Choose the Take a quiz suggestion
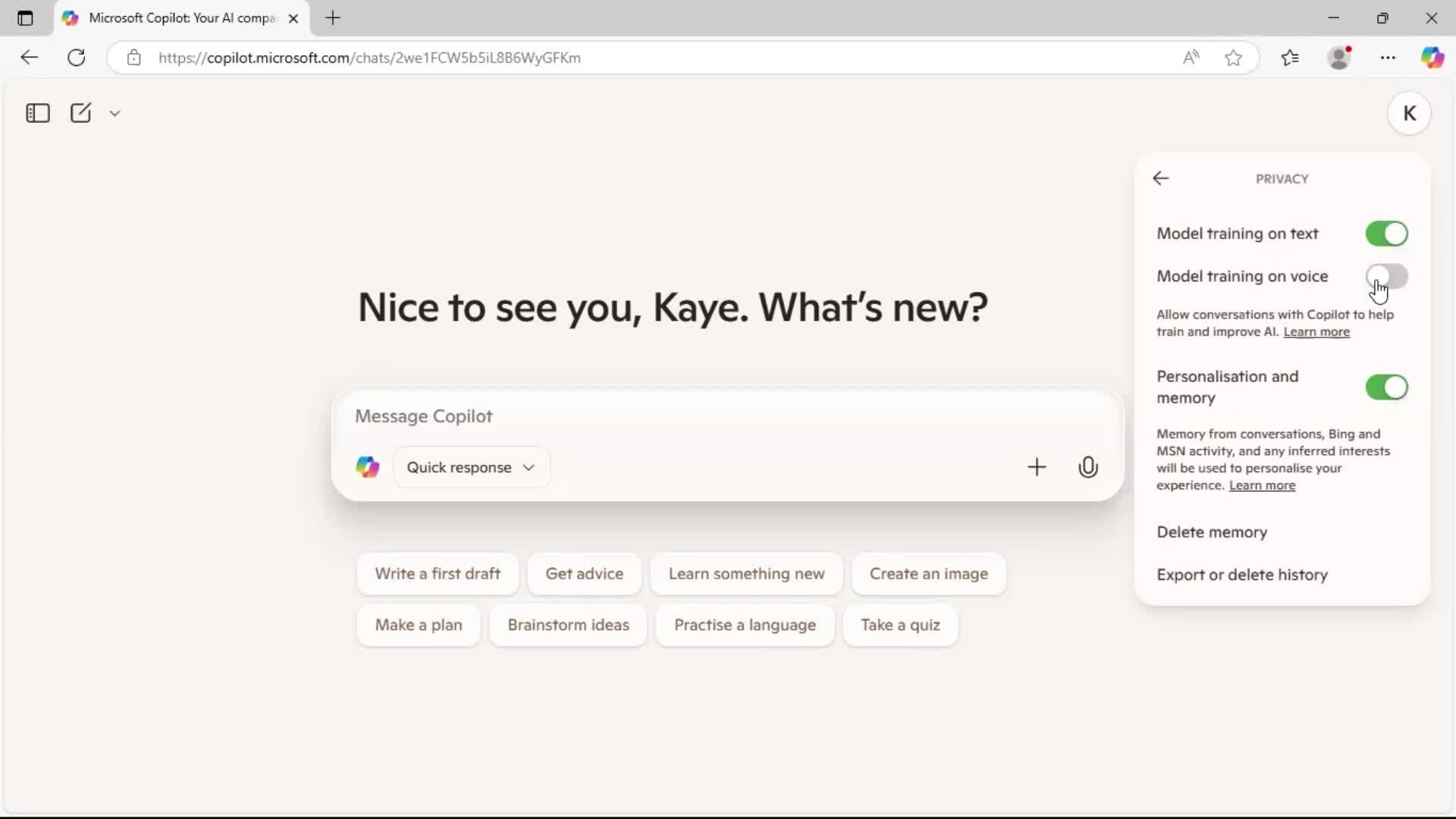 pos(900,626)
